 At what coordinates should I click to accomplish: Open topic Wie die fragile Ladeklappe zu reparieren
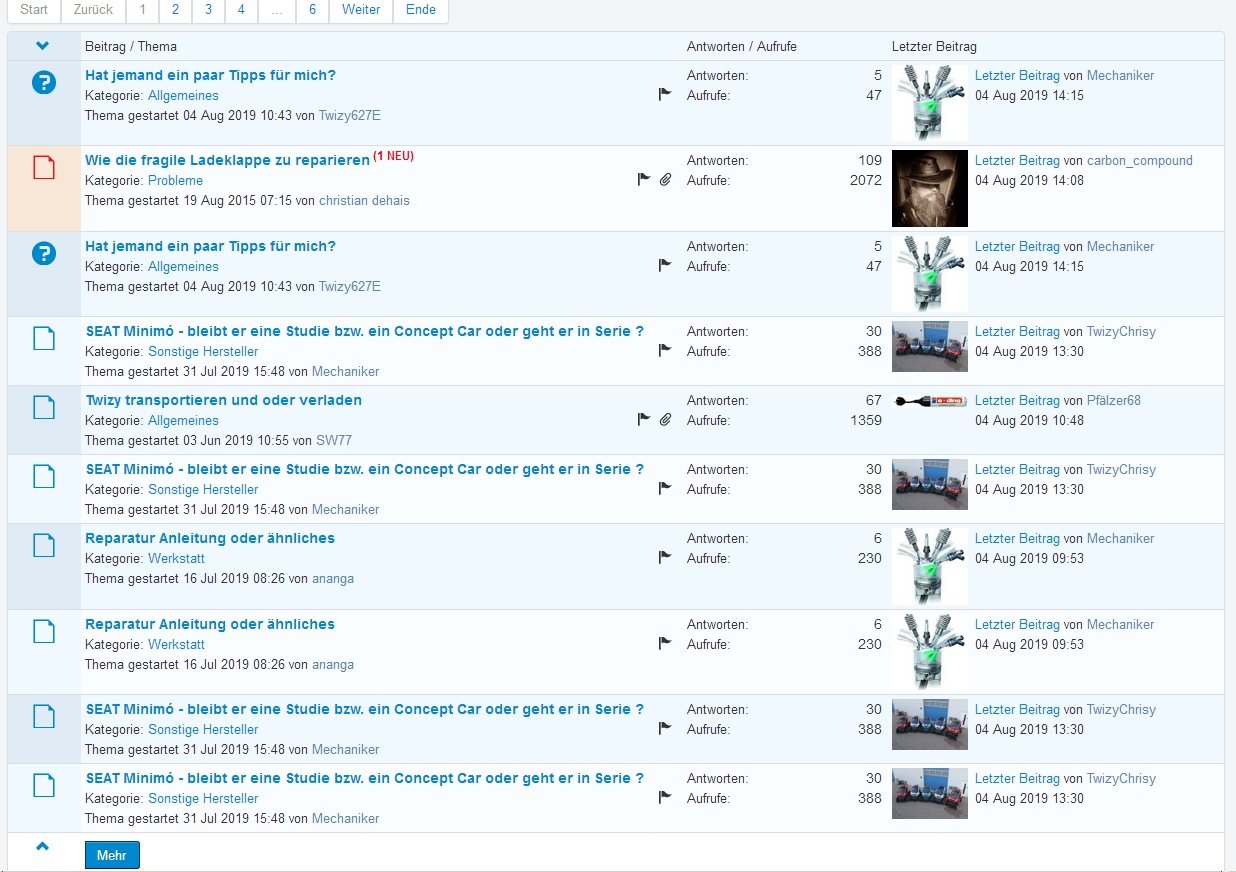click(x=227, y=161)
